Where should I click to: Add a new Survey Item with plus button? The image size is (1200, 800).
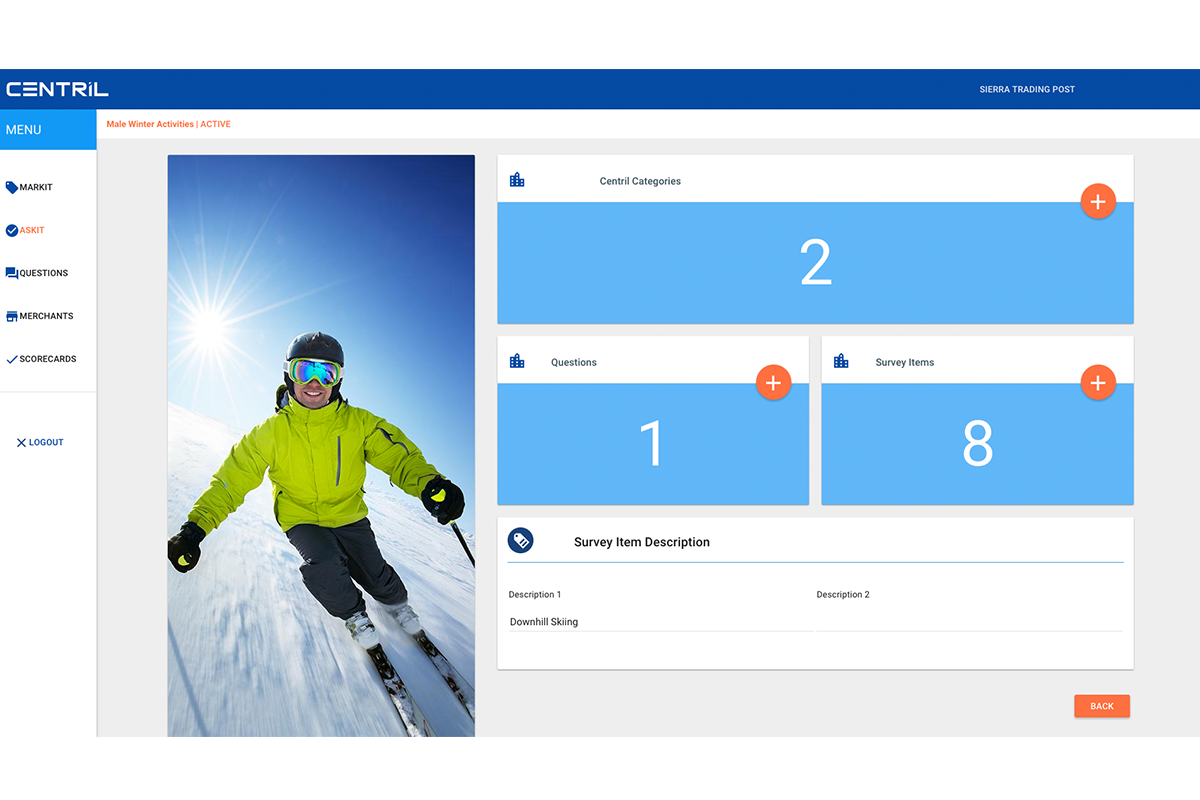pyautogui.click(x=1098, y=383)
